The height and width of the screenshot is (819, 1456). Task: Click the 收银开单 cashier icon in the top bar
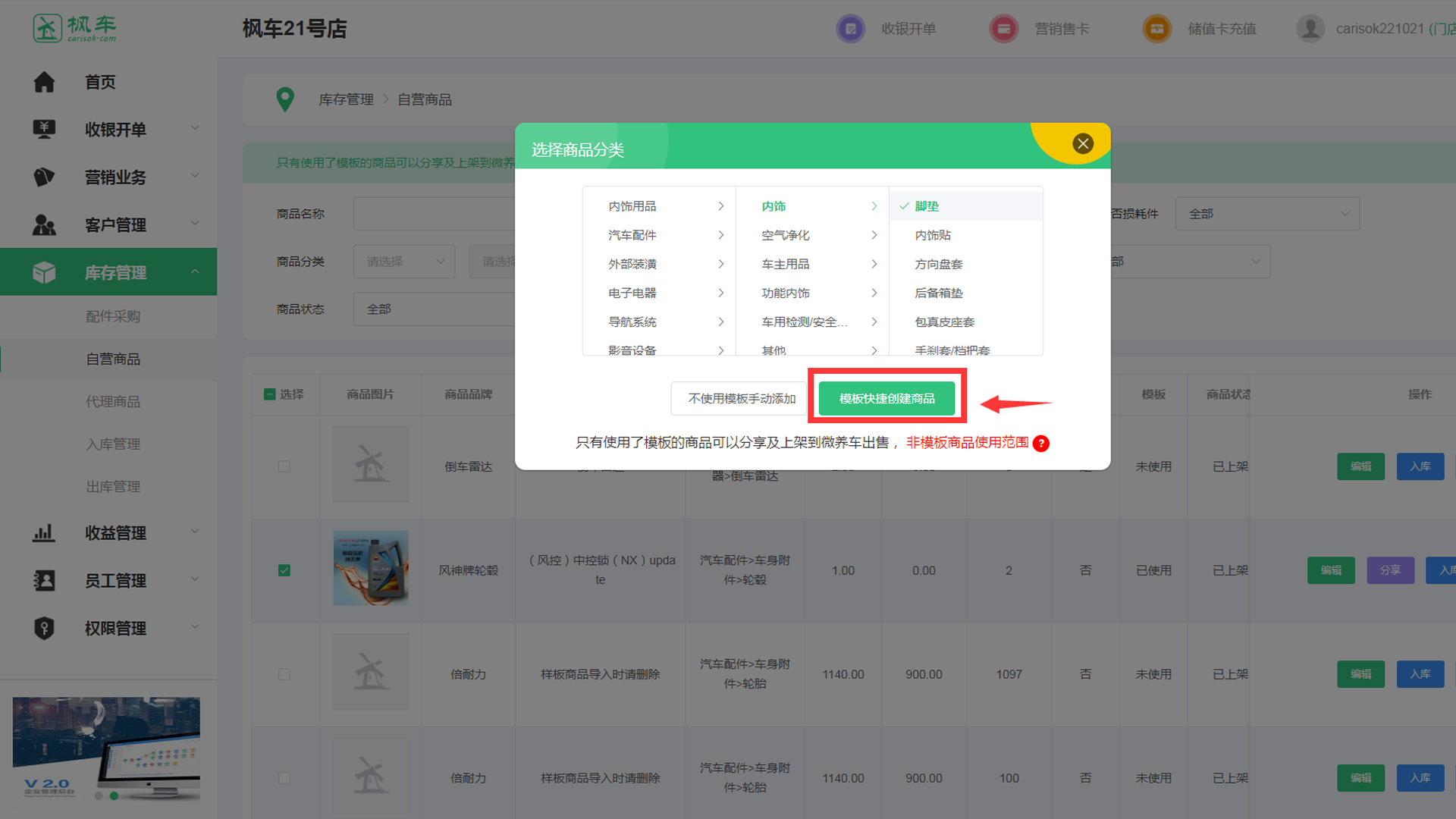point(850,29)
